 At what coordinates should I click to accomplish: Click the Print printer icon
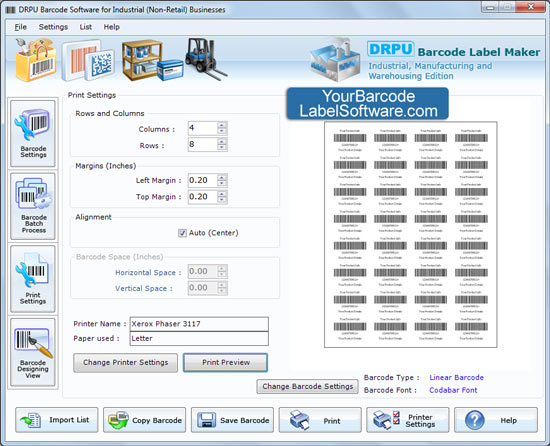300,420
